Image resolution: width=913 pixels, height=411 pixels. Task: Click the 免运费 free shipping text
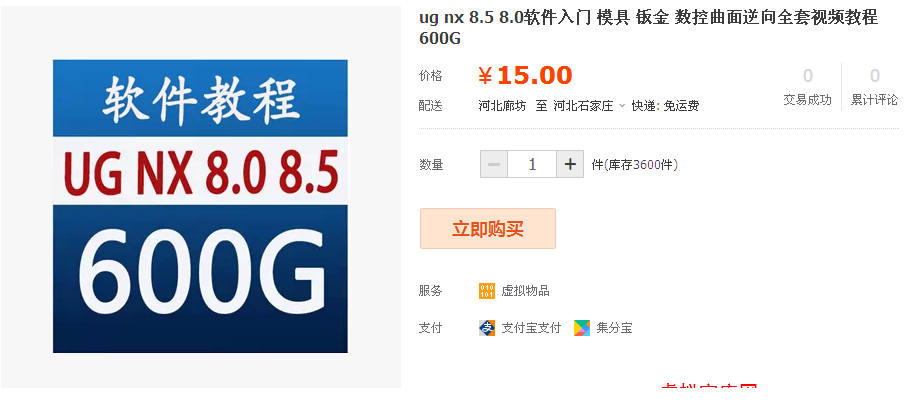click(x=681, y=106)
